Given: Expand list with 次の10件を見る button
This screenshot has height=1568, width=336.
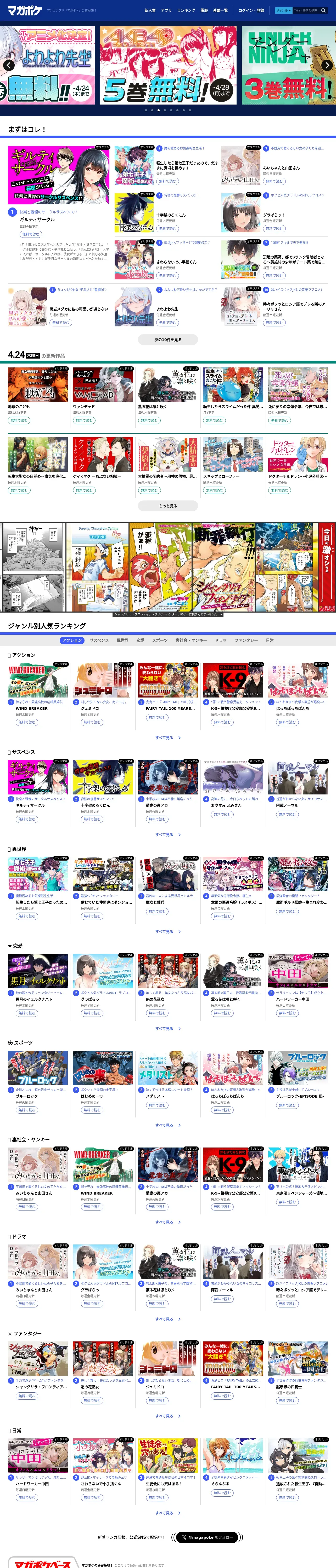Looking at the screenshot, I should pos(168,340).
